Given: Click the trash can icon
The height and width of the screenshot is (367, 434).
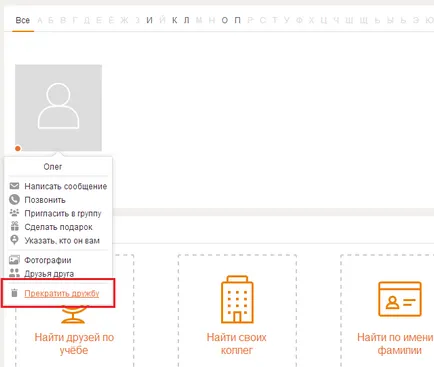Looking at the screenshot, I should pyautogui.click(x=14, y=293).
